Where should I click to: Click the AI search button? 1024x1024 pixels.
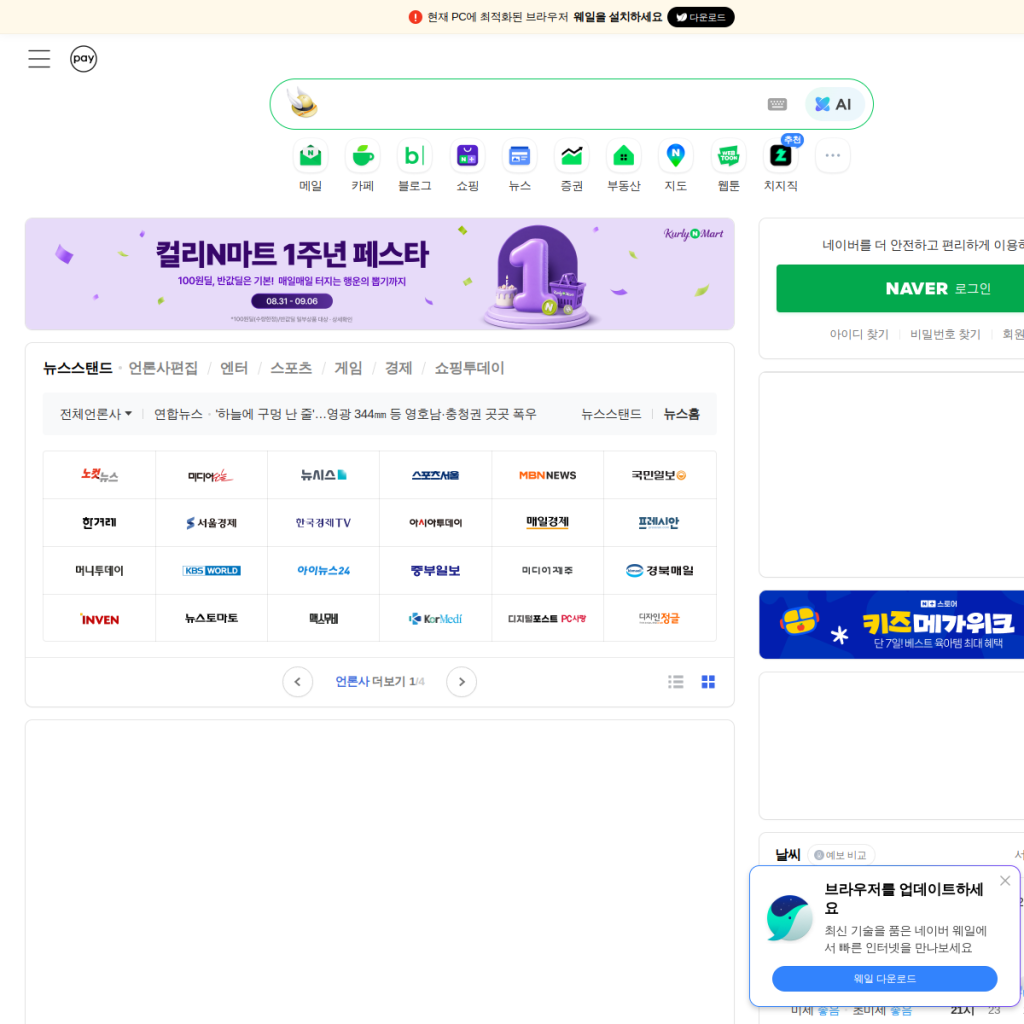[x=835, y=104]
